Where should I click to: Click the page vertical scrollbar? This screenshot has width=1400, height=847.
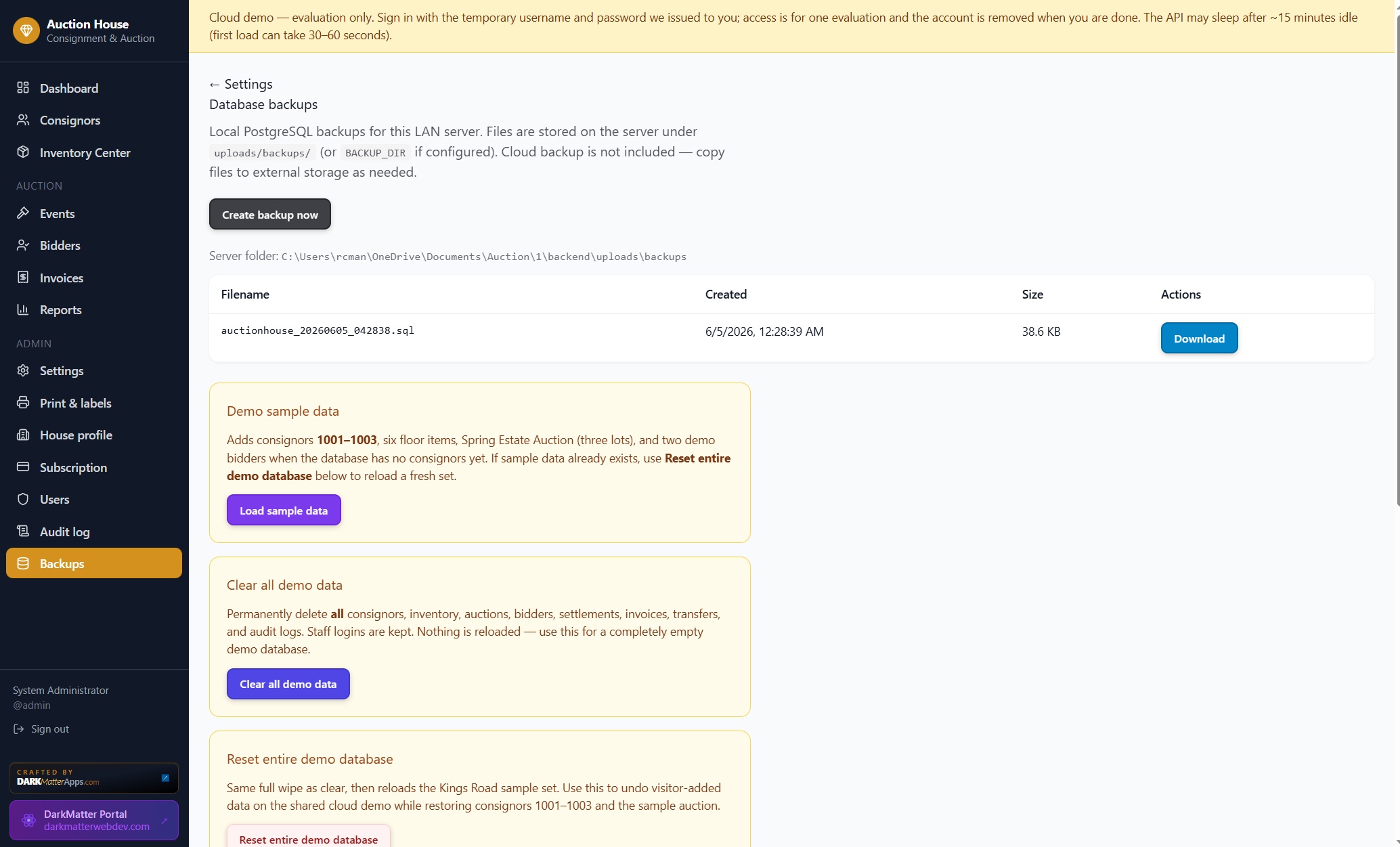coord(1397,261)
